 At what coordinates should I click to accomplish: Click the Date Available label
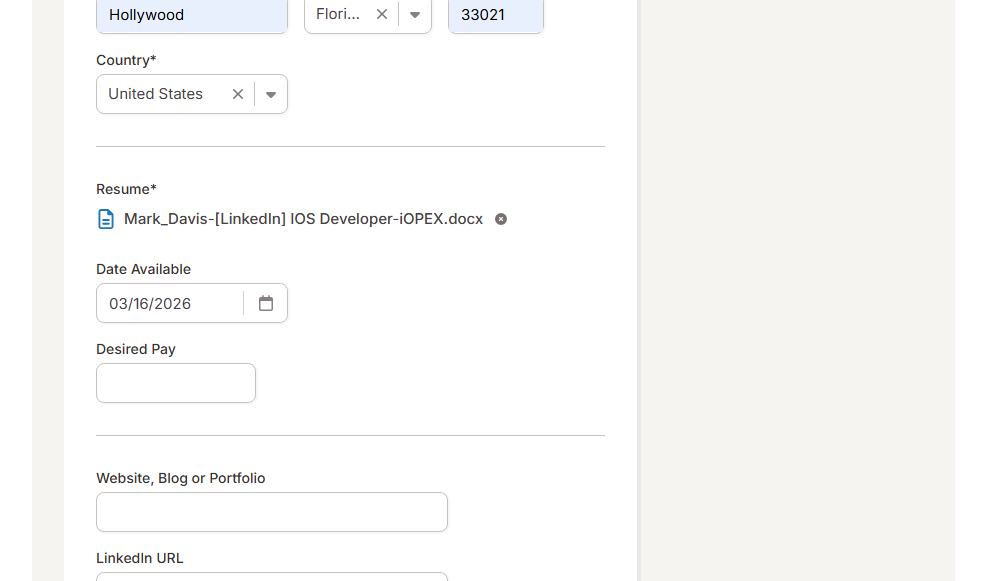click(x=143, y=269)
